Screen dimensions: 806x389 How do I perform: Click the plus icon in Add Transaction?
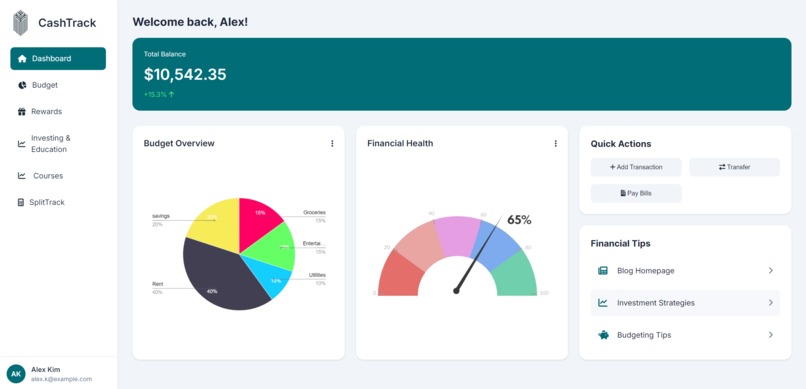point(612,167)
